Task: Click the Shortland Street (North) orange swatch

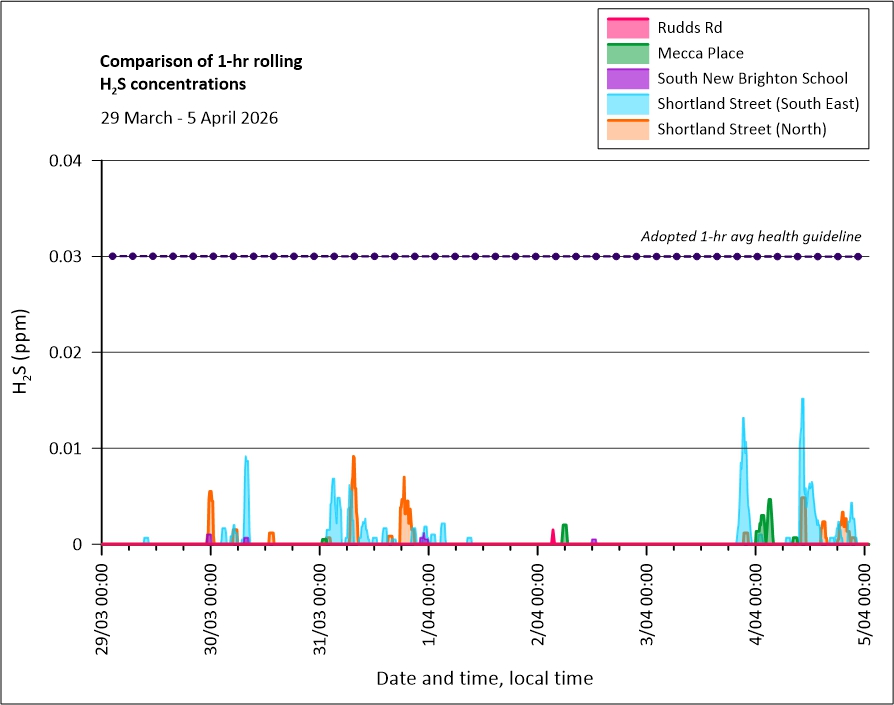Action: [x=626, y=128]
